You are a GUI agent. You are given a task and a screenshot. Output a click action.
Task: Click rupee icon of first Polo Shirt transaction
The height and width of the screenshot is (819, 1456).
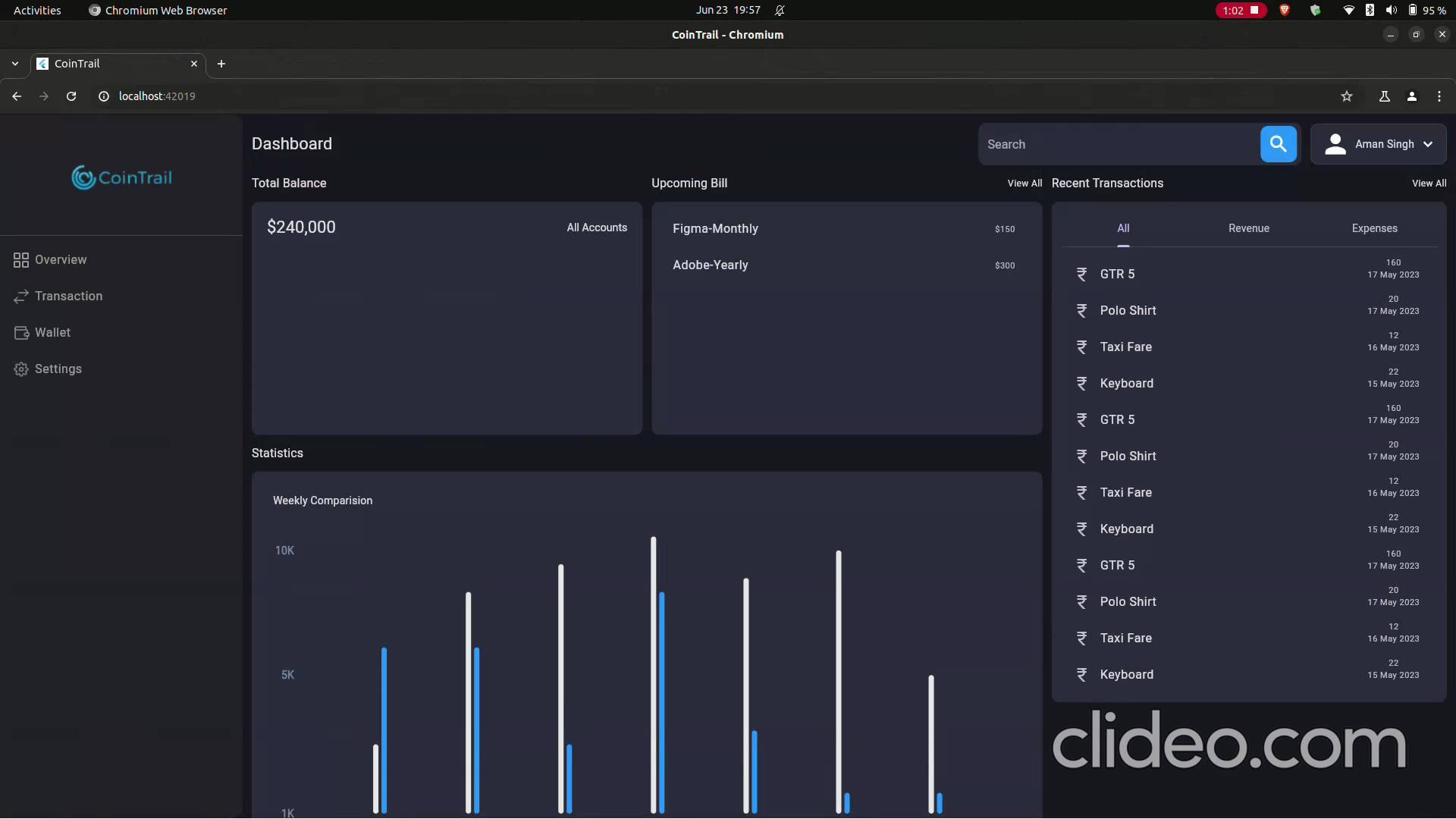click(1082, 311)
